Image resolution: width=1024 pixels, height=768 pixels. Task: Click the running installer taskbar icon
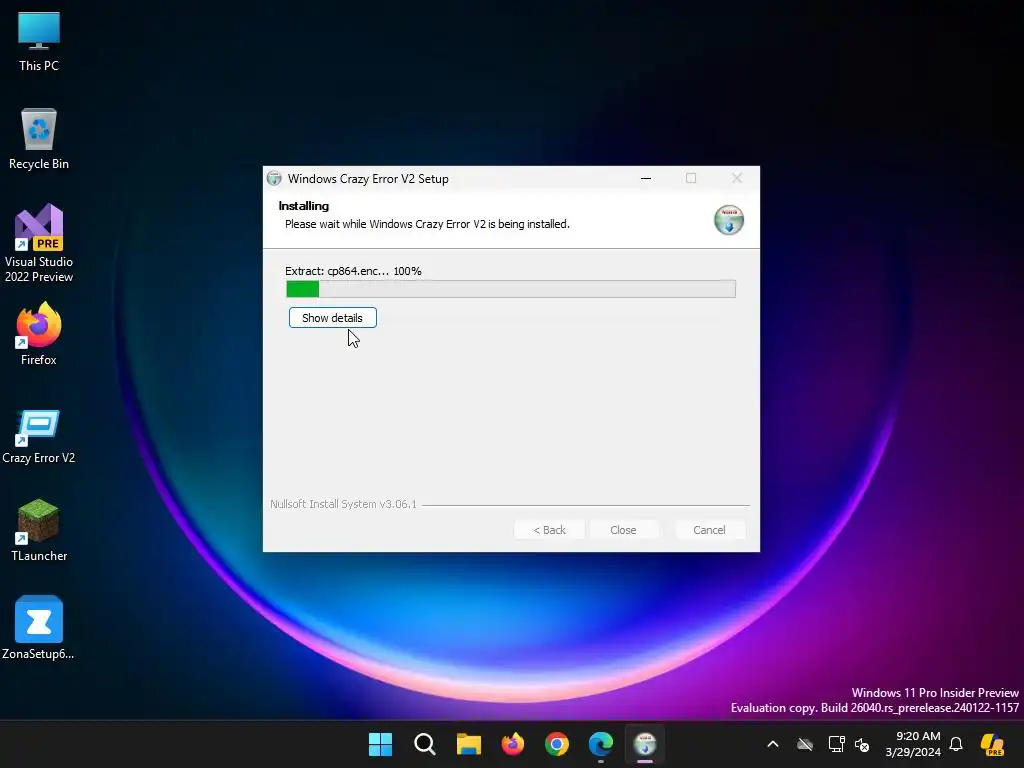coord(645,744)
